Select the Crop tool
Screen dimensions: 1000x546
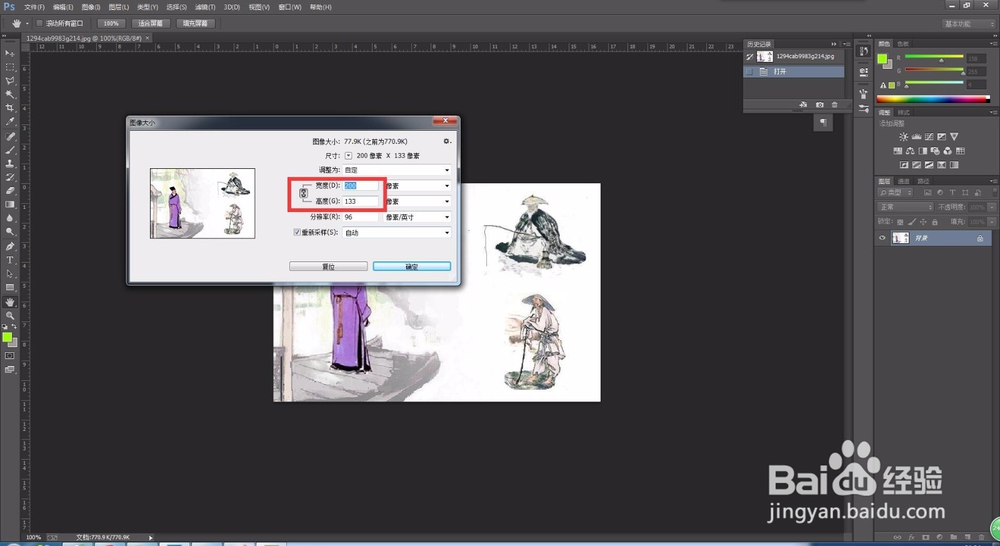coord(10,108)
